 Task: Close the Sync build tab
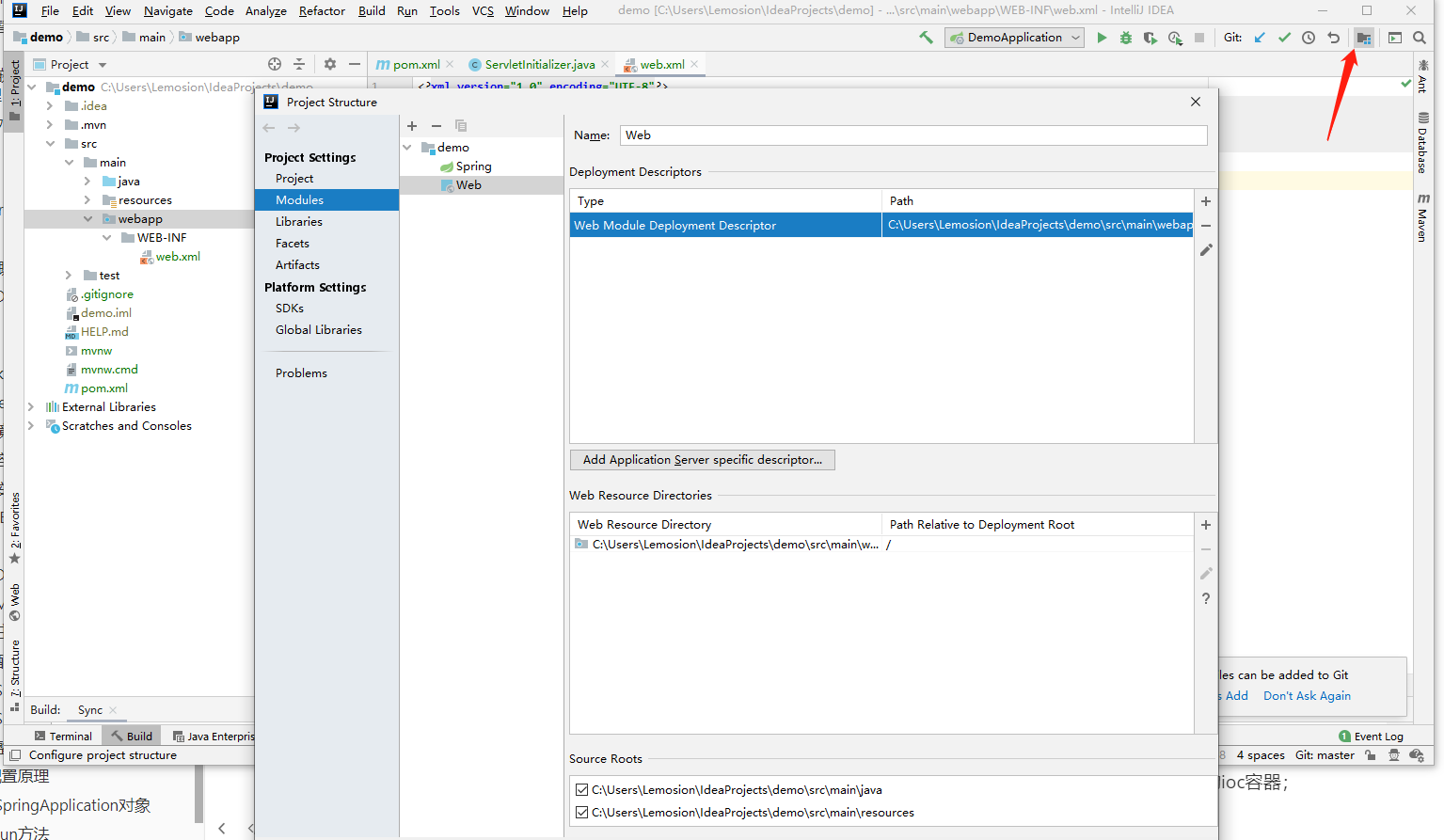click(113, 710)
